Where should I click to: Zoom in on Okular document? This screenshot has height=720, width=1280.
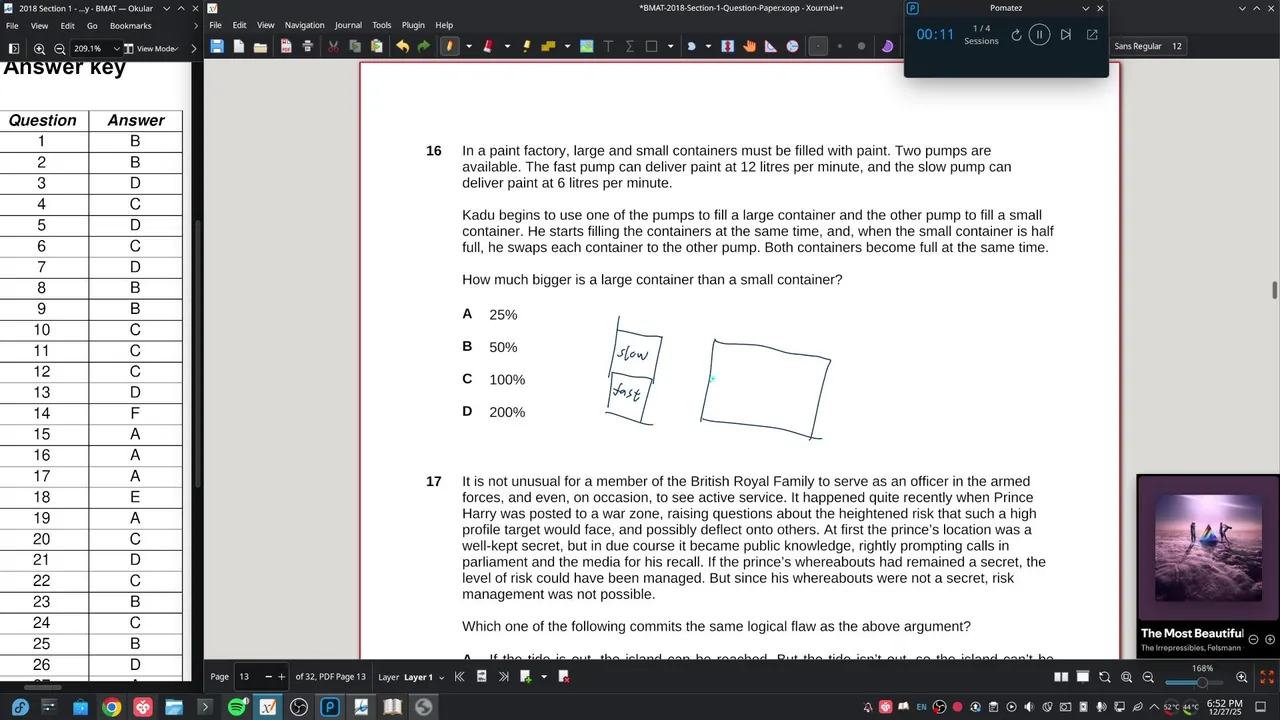point(39,48)
